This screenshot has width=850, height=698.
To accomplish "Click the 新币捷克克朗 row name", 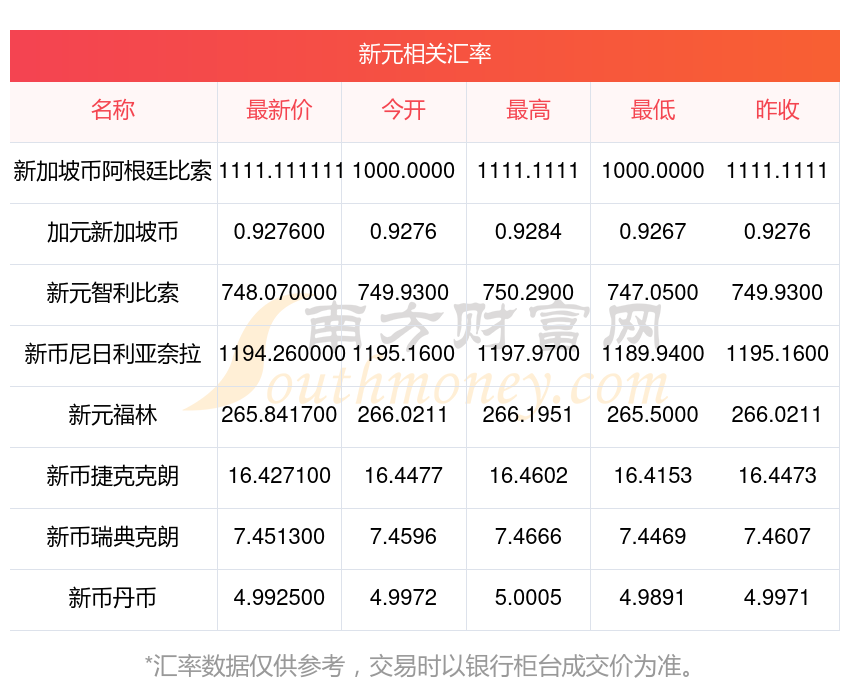I will pos(113,476).
